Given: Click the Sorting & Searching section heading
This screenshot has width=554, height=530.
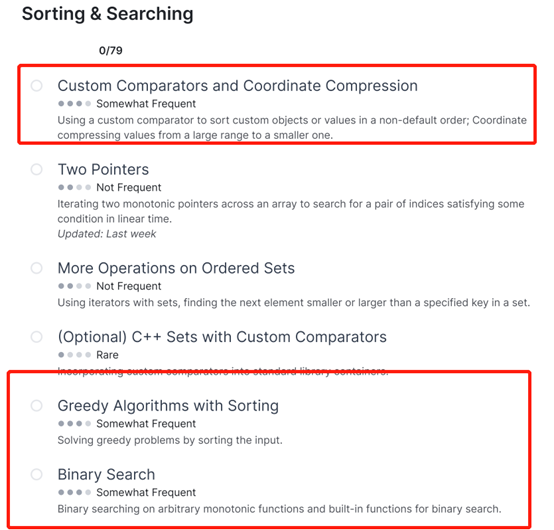Looking at the screenshot, I should (x=107, y=14).
